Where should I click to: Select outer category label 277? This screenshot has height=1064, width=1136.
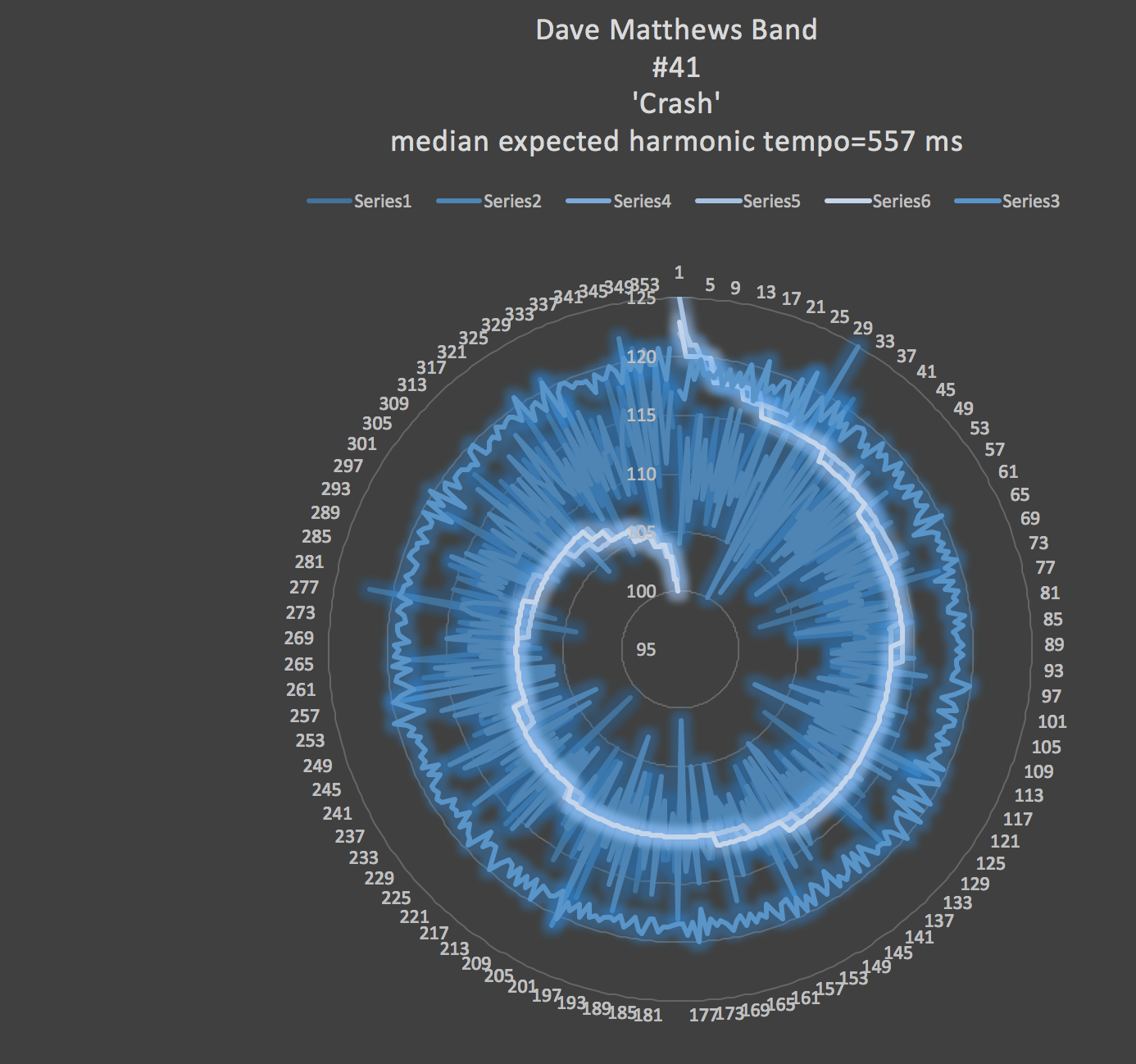(x=304, y=588)
